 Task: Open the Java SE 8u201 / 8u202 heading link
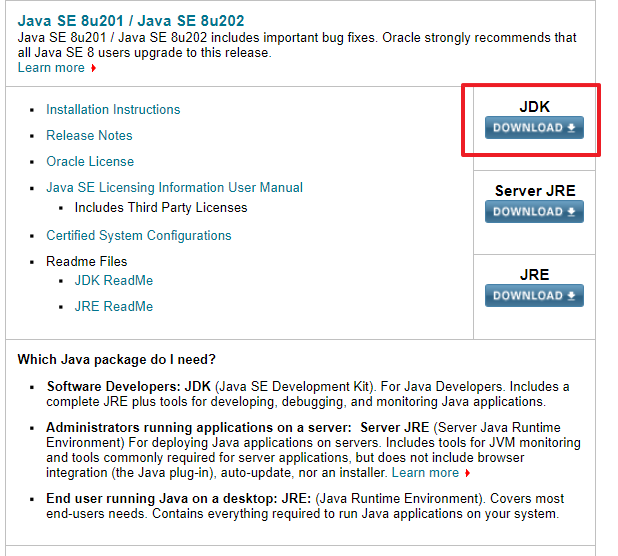click(x=131, y=20)
